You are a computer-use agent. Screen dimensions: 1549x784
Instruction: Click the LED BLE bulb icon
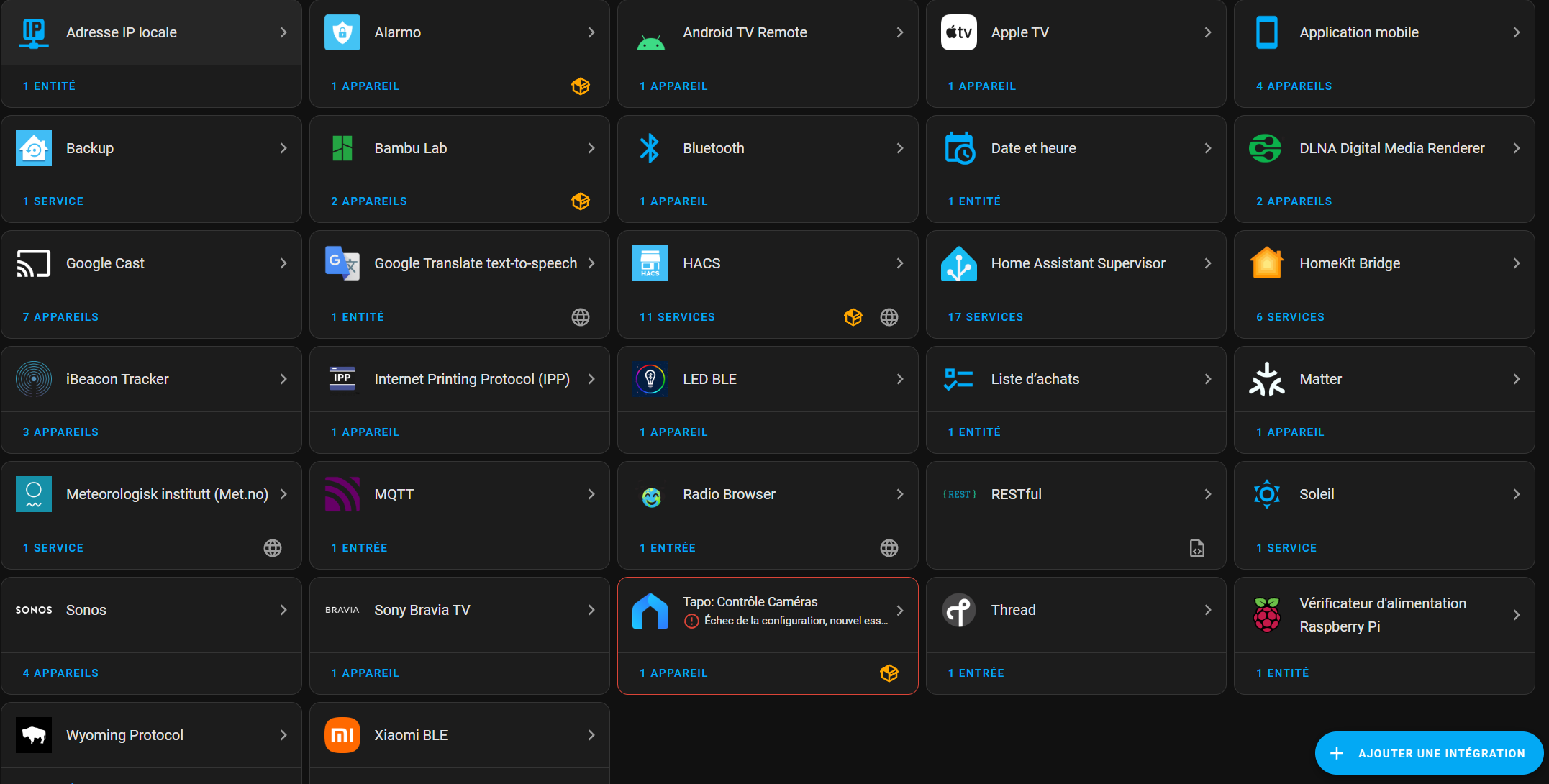650,379
